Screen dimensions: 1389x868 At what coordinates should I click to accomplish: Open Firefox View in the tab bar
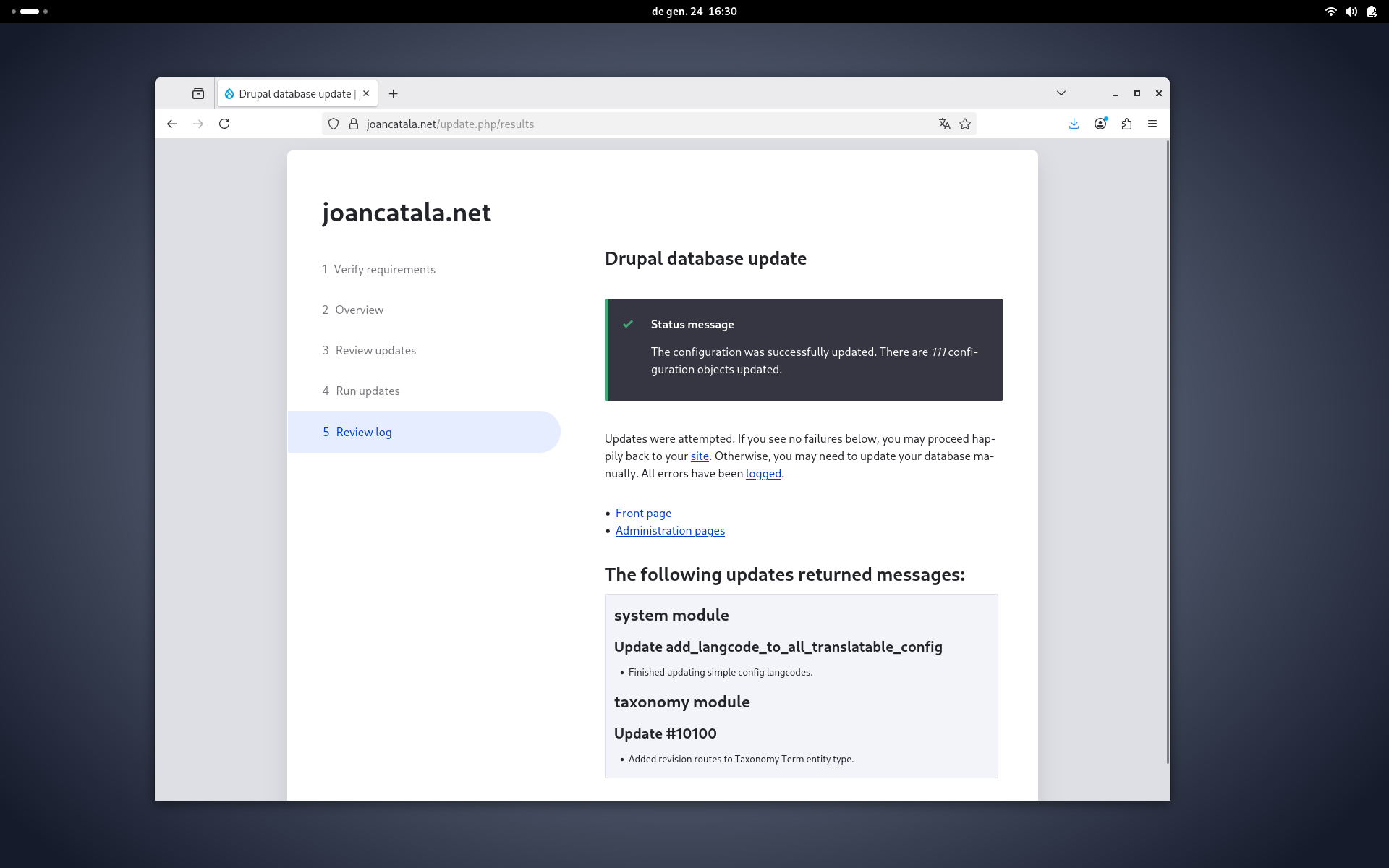tap(197, 93)
